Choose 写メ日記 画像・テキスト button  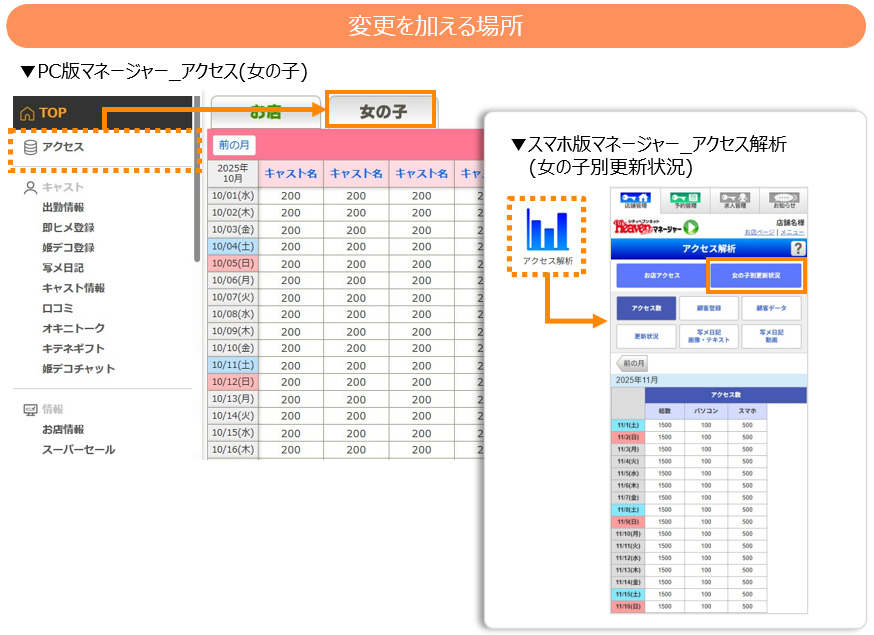point(708,336)
